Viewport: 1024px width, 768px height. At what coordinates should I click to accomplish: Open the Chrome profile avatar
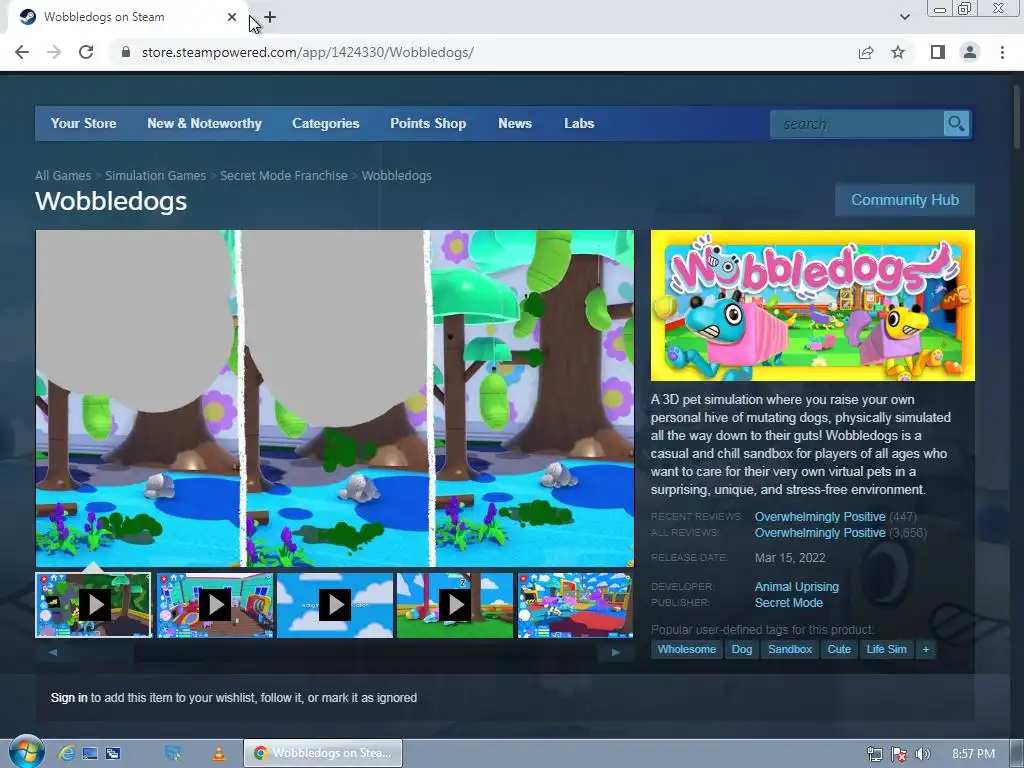pos(970,52)
